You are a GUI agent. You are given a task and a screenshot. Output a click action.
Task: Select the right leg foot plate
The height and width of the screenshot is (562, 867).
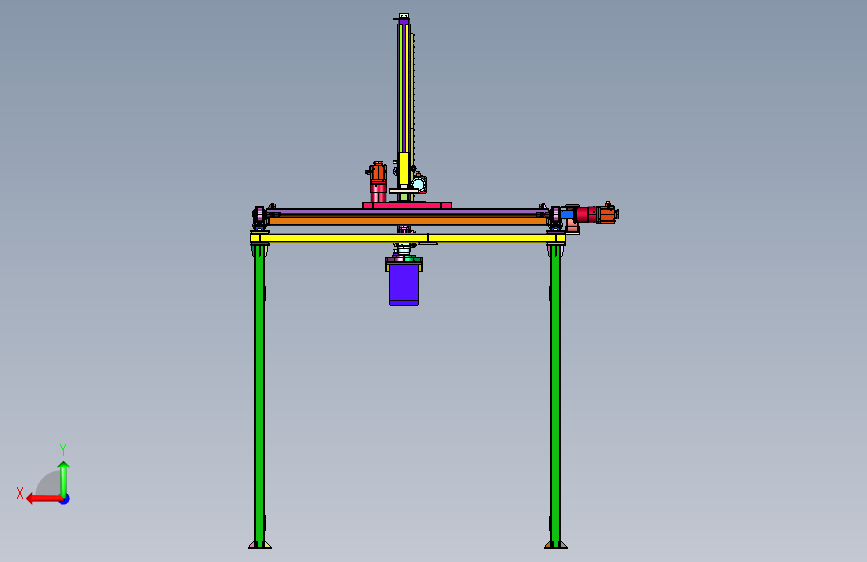556,545
